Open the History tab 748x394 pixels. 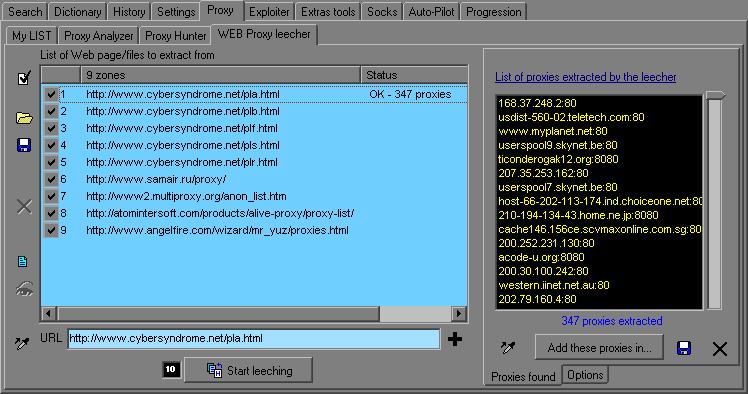[x=129, y=11]
